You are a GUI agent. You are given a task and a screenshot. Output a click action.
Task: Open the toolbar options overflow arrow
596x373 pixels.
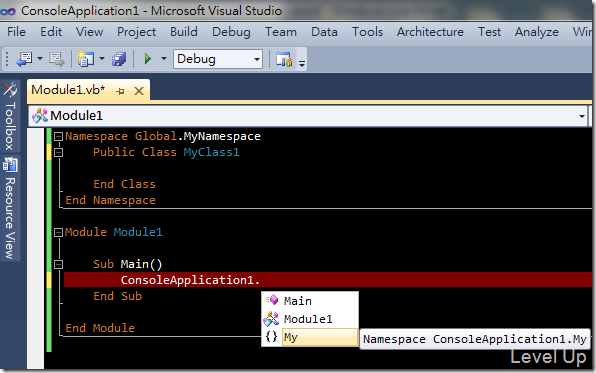302,63
